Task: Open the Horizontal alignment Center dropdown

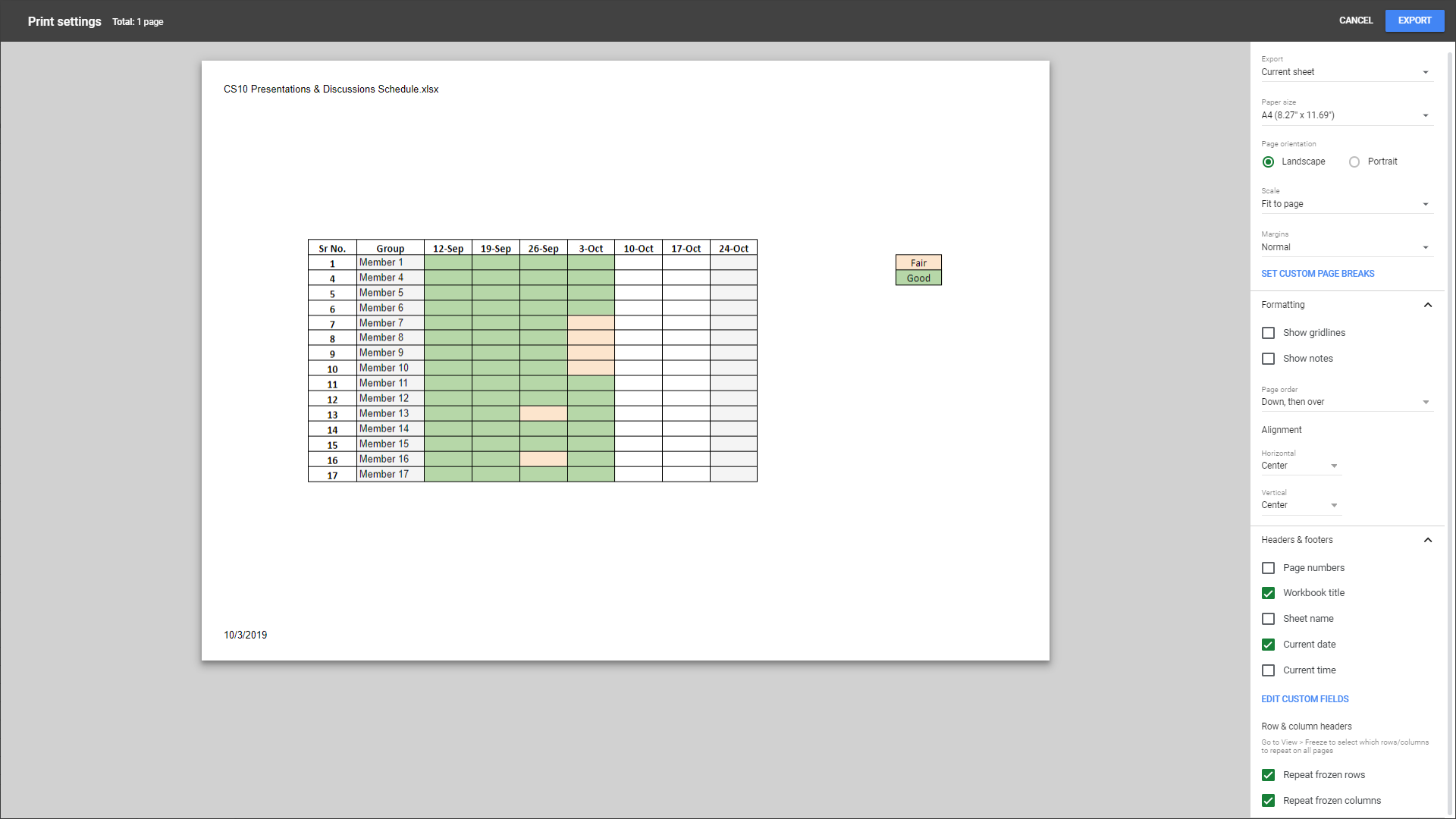Action: click(x=1300, y=466)
